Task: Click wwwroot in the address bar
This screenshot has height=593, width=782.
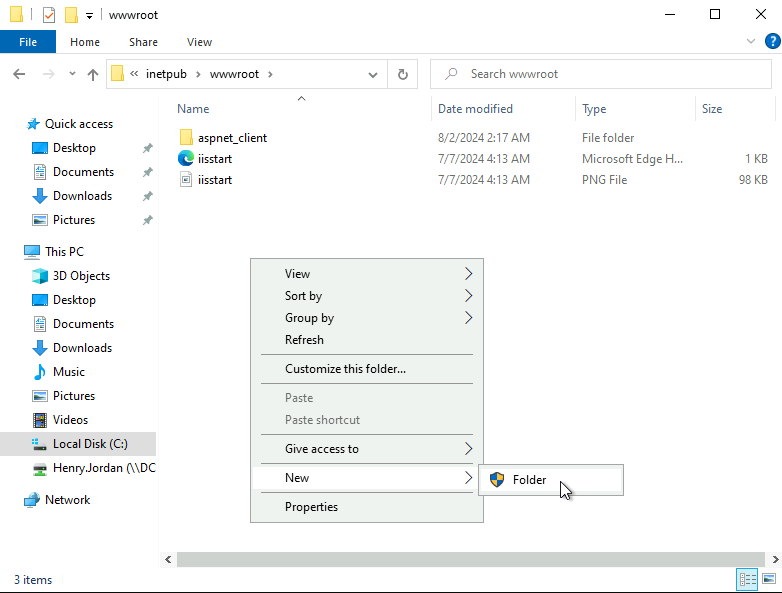Action: pyautogui.click(x=234, y=74)
